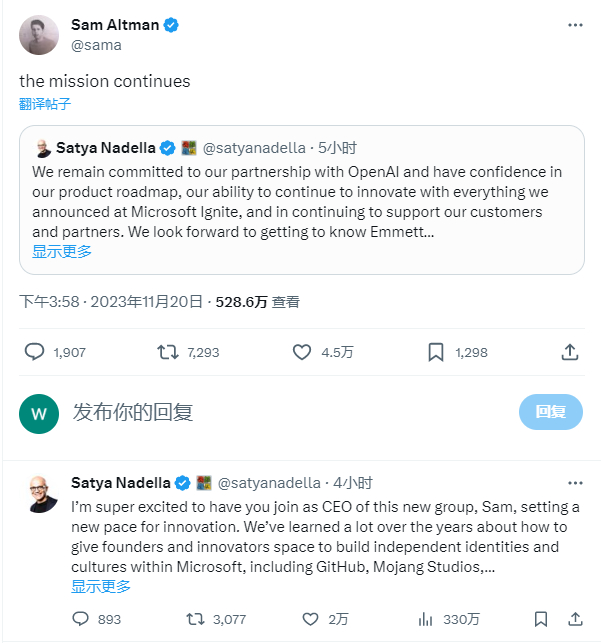Viewport: 601px width, 643px height.
Task: Click 翻译帖子 to translate the post
Action: click(45, 103)
